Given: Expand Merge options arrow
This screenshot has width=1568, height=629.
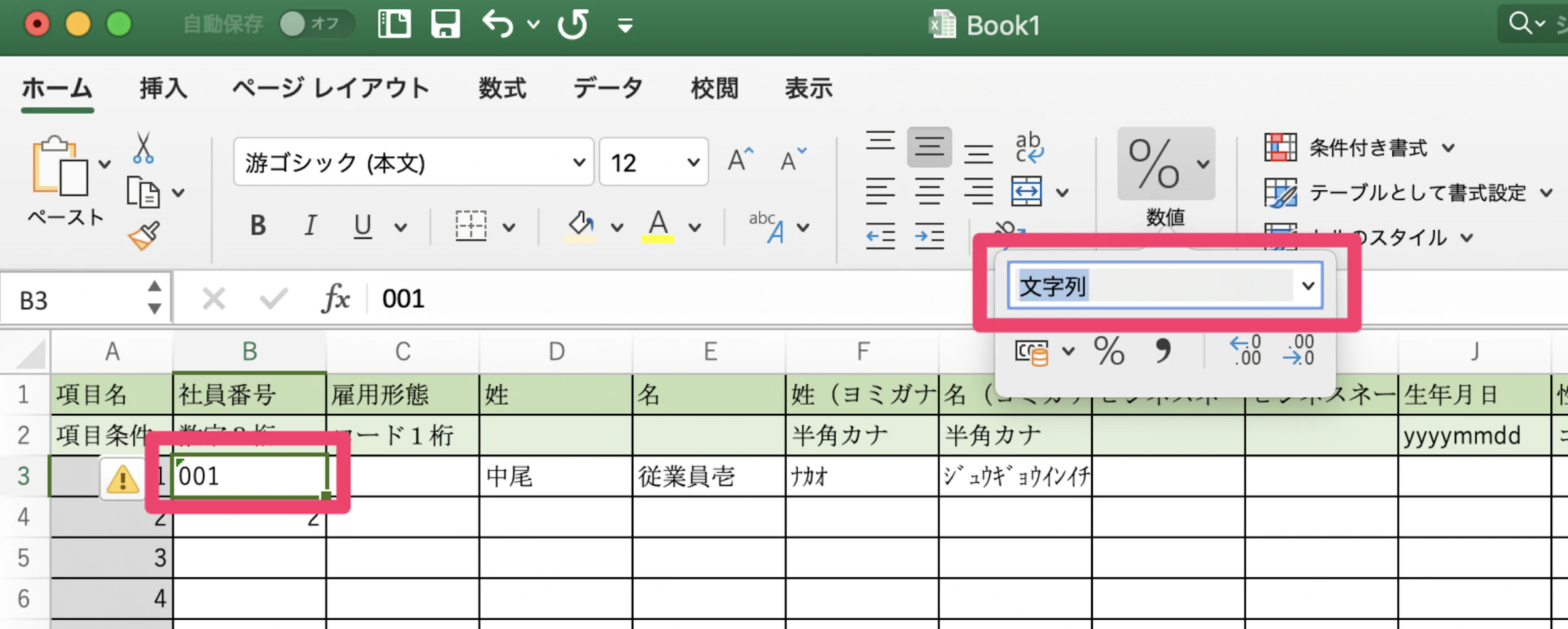Looking at the screenshot, I should (1062, 193).
